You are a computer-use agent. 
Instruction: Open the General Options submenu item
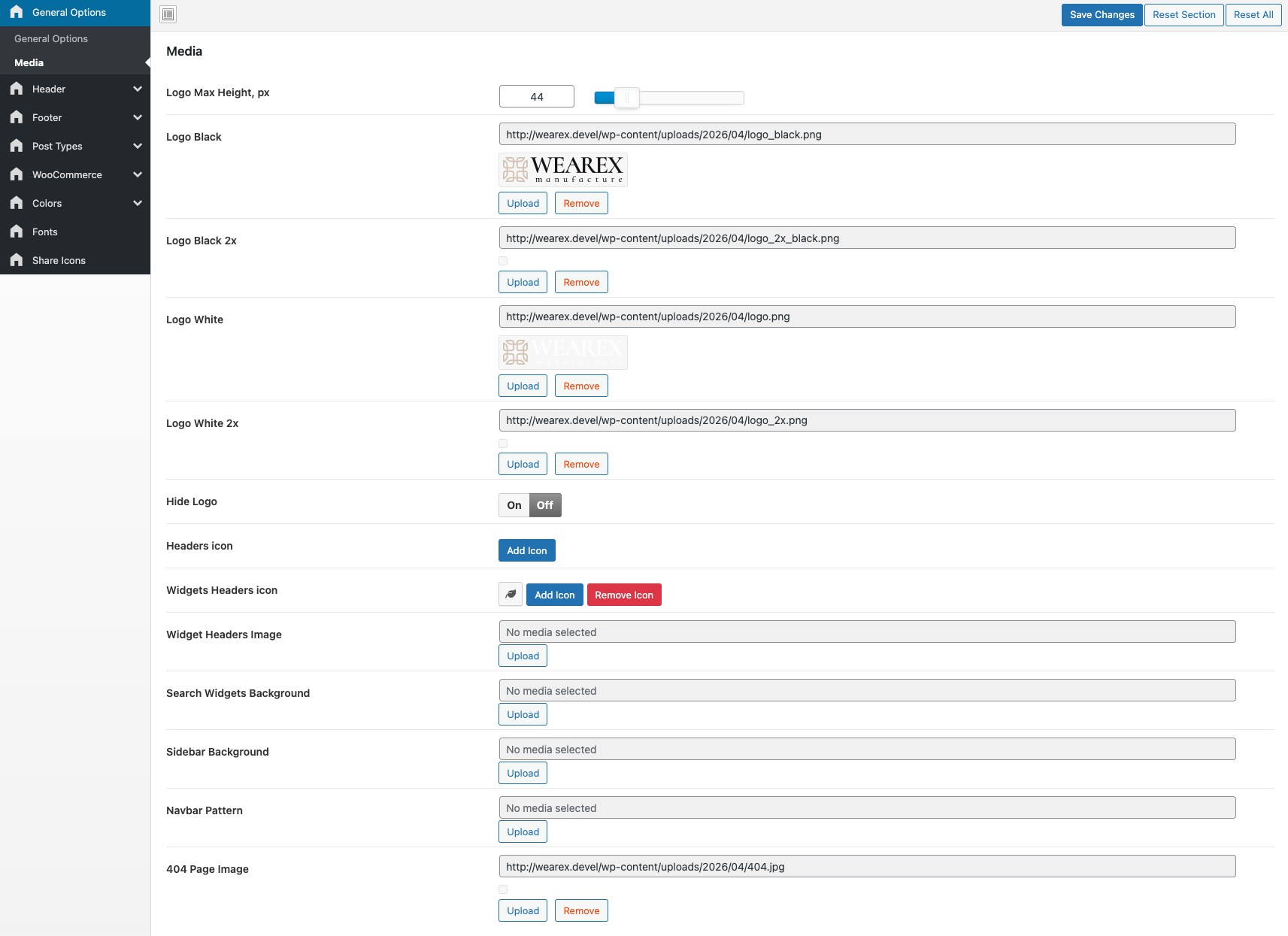point(51,38)
